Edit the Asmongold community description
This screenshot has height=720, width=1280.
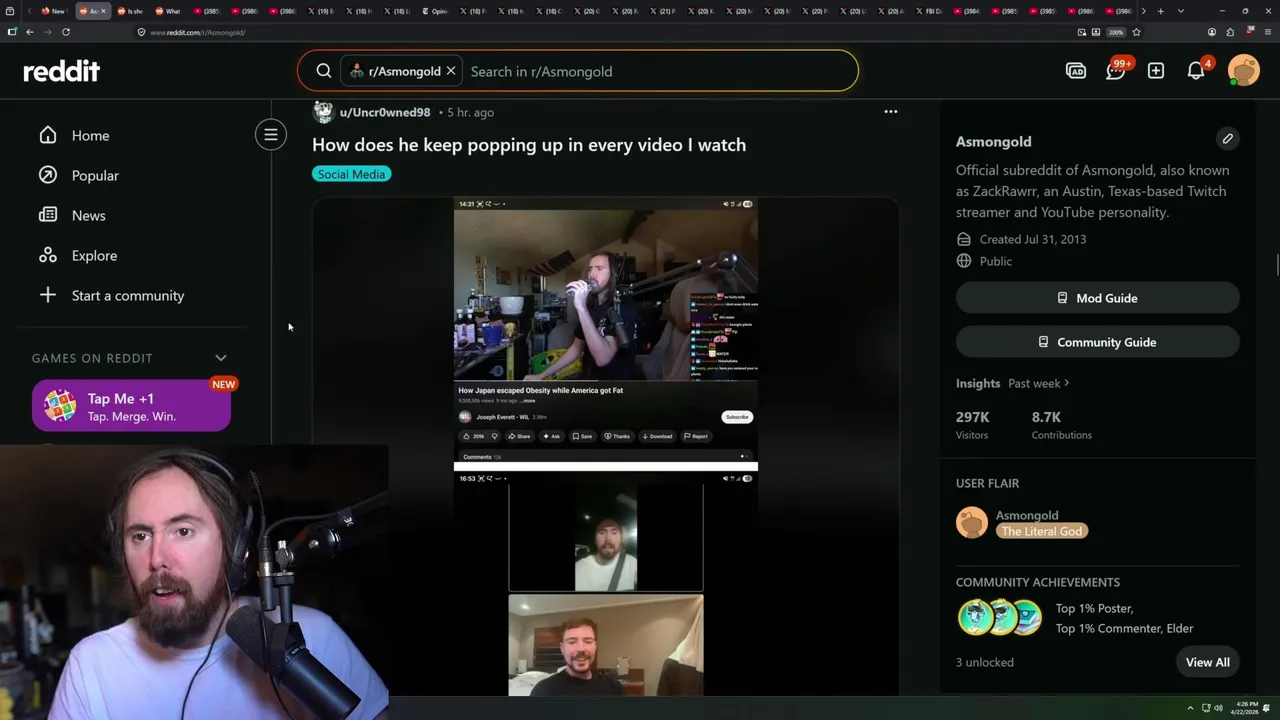coord(1227,138)
